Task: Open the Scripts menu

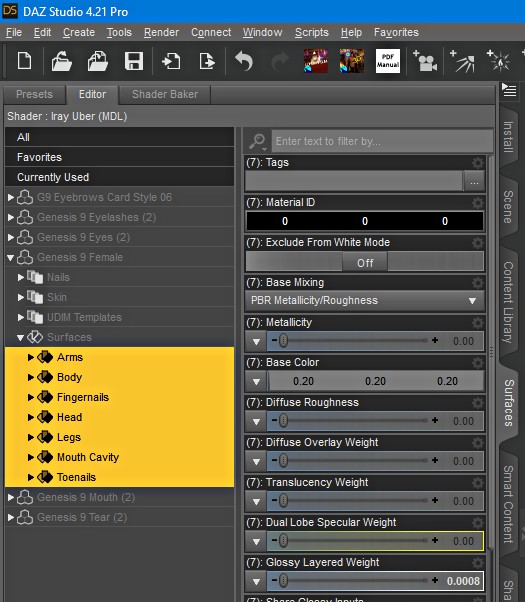Action: click(312, 33)
